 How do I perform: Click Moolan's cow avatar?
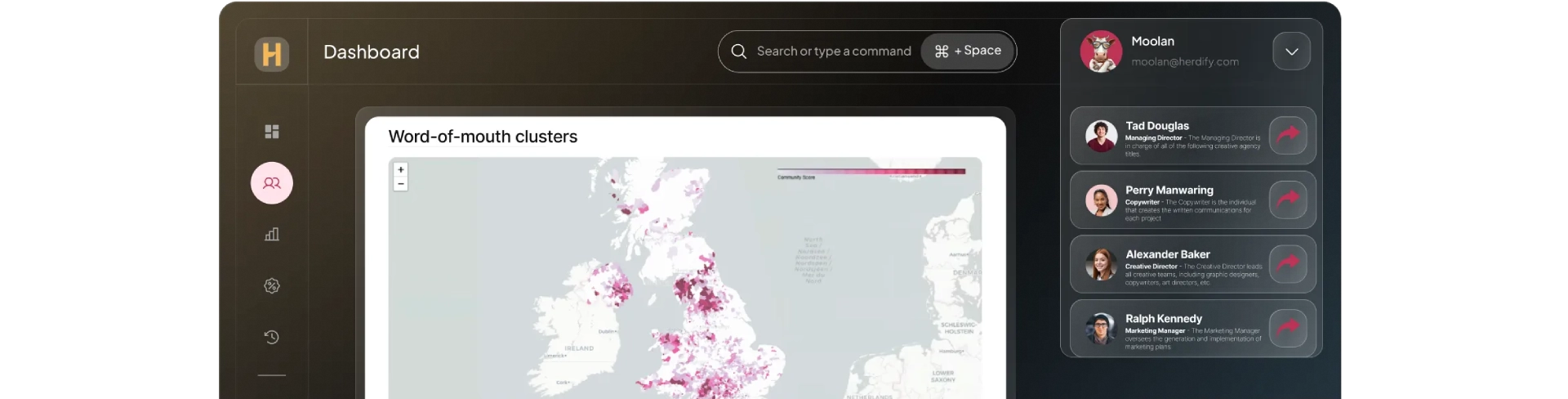(x=1101, y=52)
